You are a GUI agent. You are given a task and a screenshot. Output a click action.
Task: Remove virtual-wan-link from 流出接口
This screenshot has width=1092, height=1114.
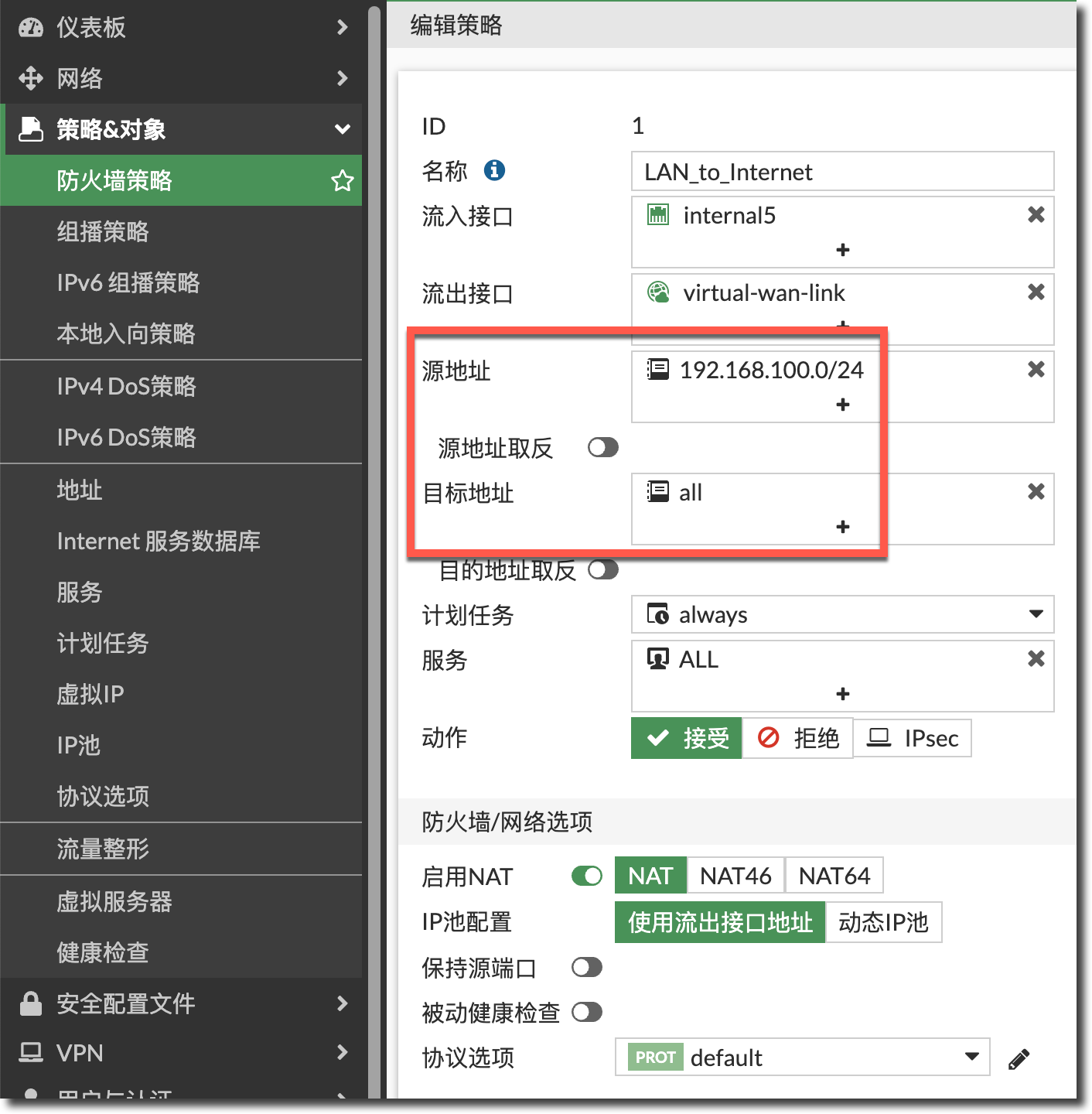[x=1036, y=292]
